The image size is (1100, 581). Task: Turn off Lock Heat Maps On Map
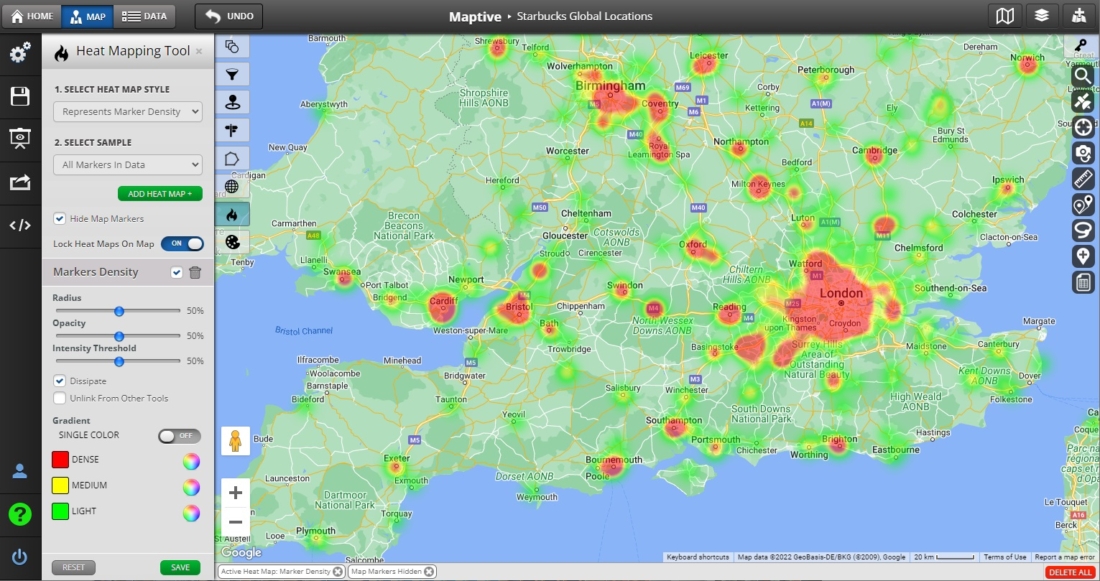(180, 243)
